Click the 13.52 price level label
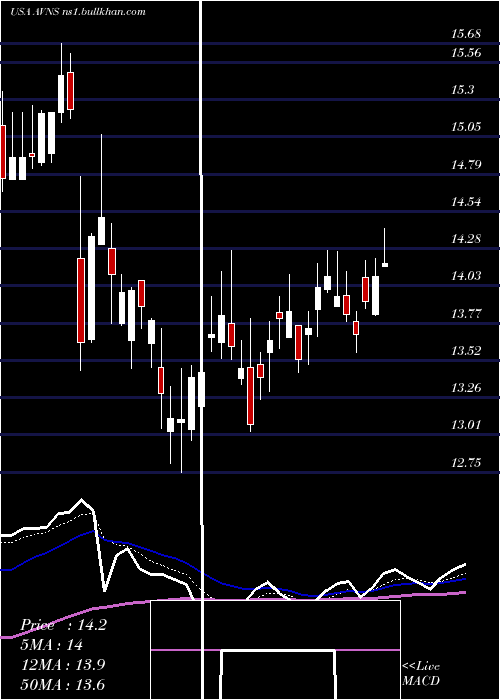Viewport: 500px width, 700px height. (x=466, y=350)
